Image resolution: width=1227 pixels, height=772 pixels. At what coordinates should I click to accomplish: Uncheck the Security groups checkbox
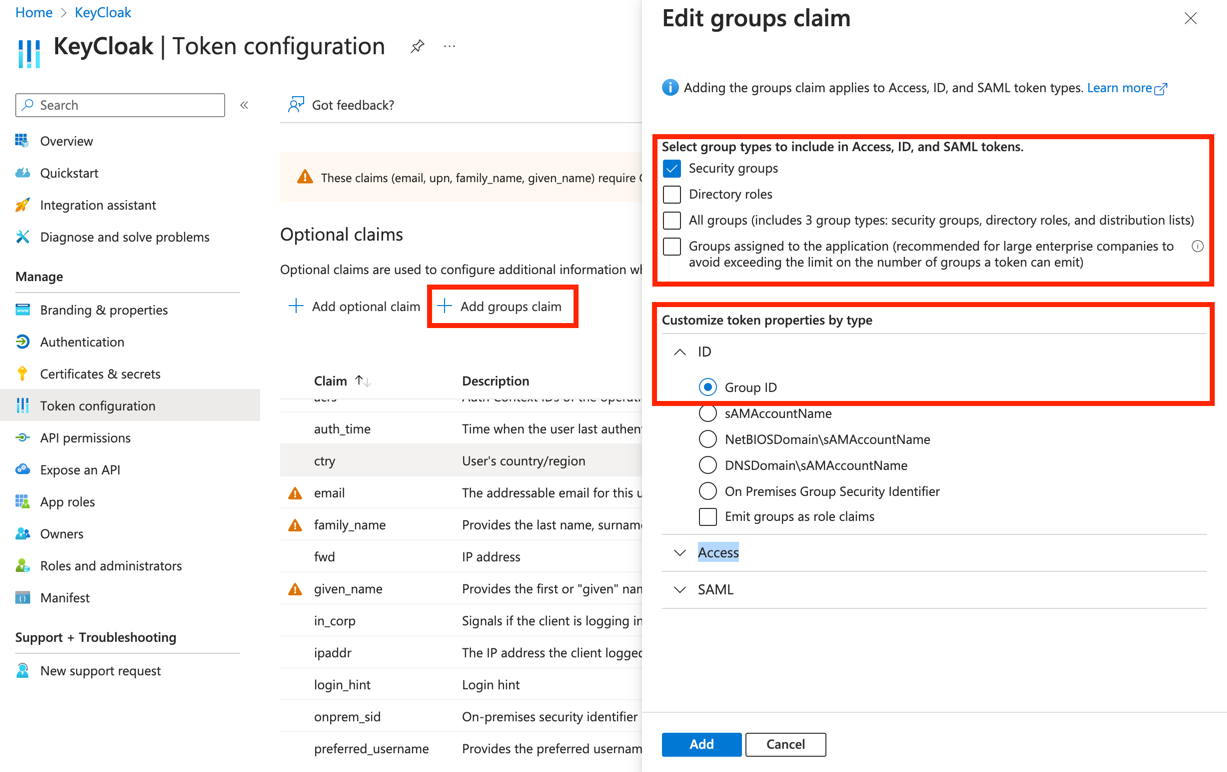point(672,169)
